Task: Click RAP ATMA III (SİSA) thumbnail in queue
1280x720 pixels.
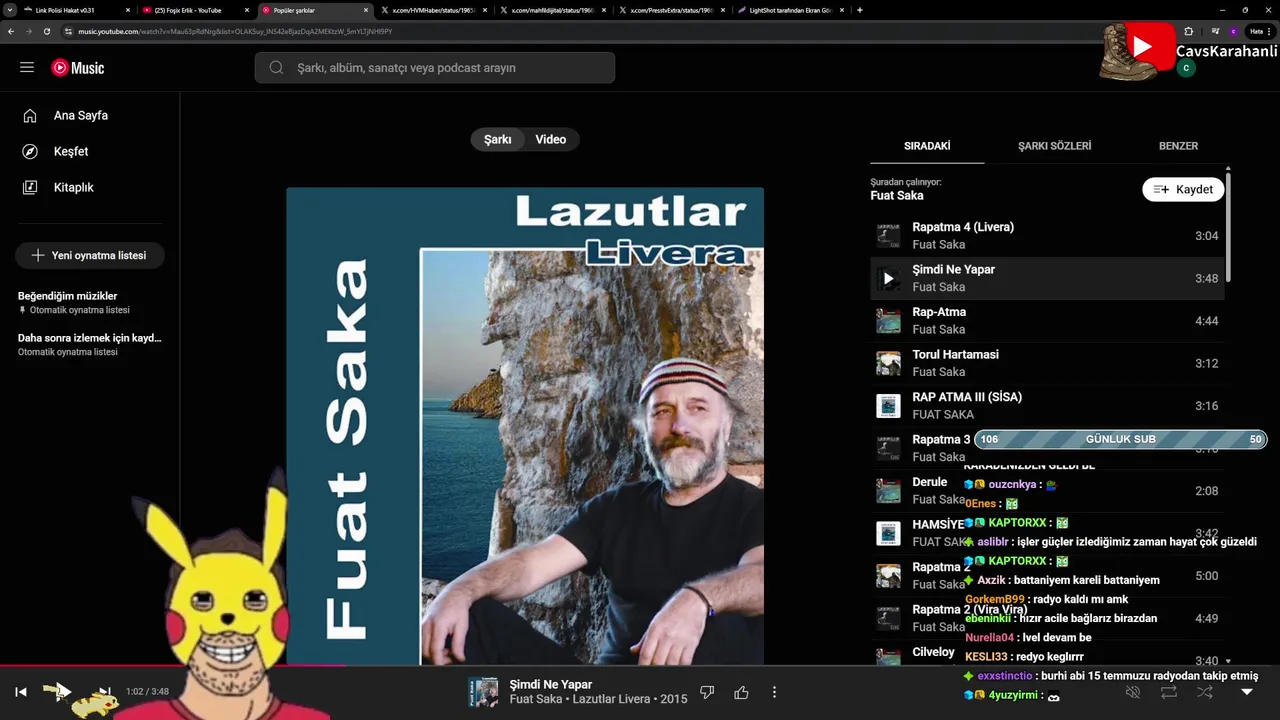Action: [888, 406]
